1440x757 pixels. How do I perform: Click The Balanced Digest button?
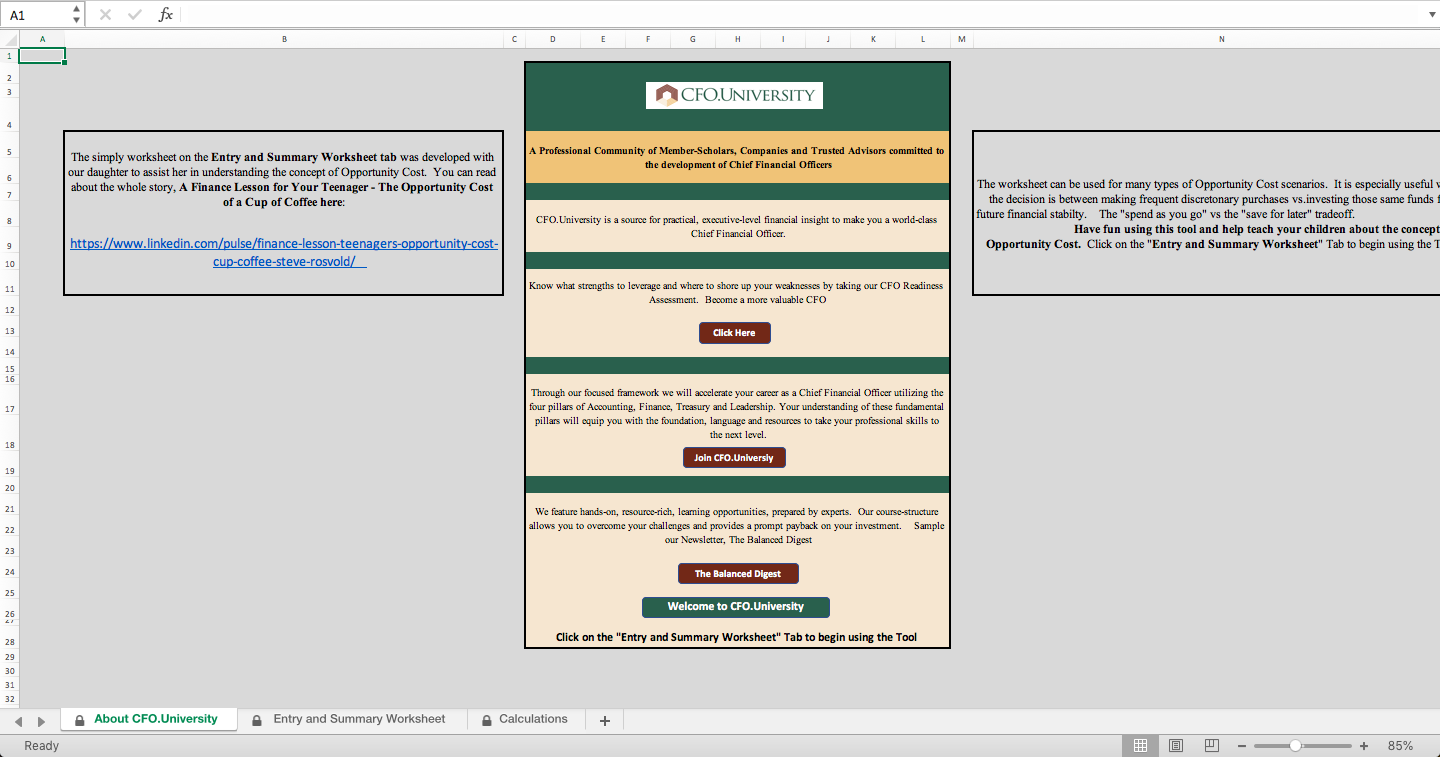click(738, 574)
